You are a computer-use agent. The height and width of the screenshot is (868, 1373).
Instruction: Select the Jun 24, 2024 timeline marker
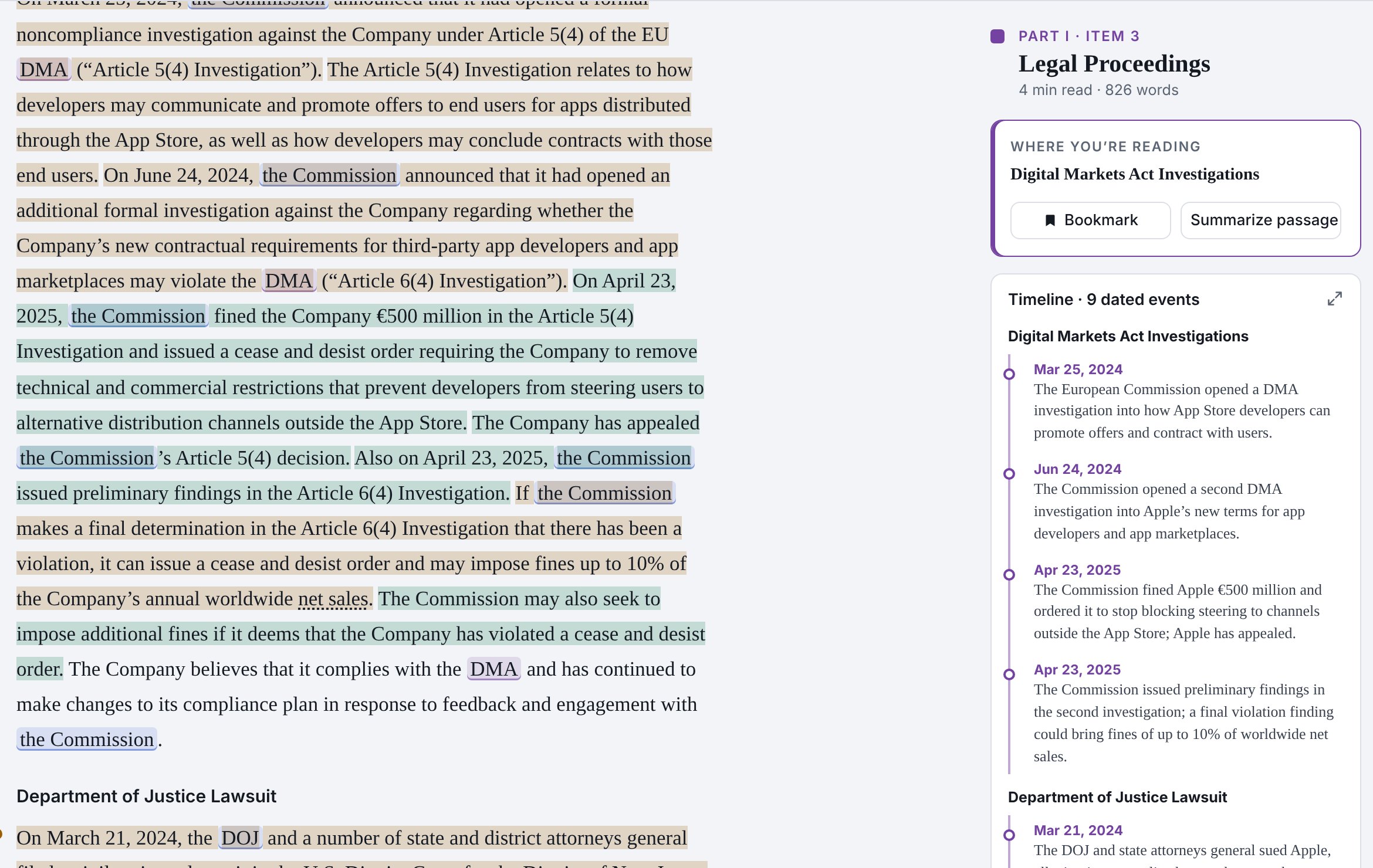tap(1009, 473)
